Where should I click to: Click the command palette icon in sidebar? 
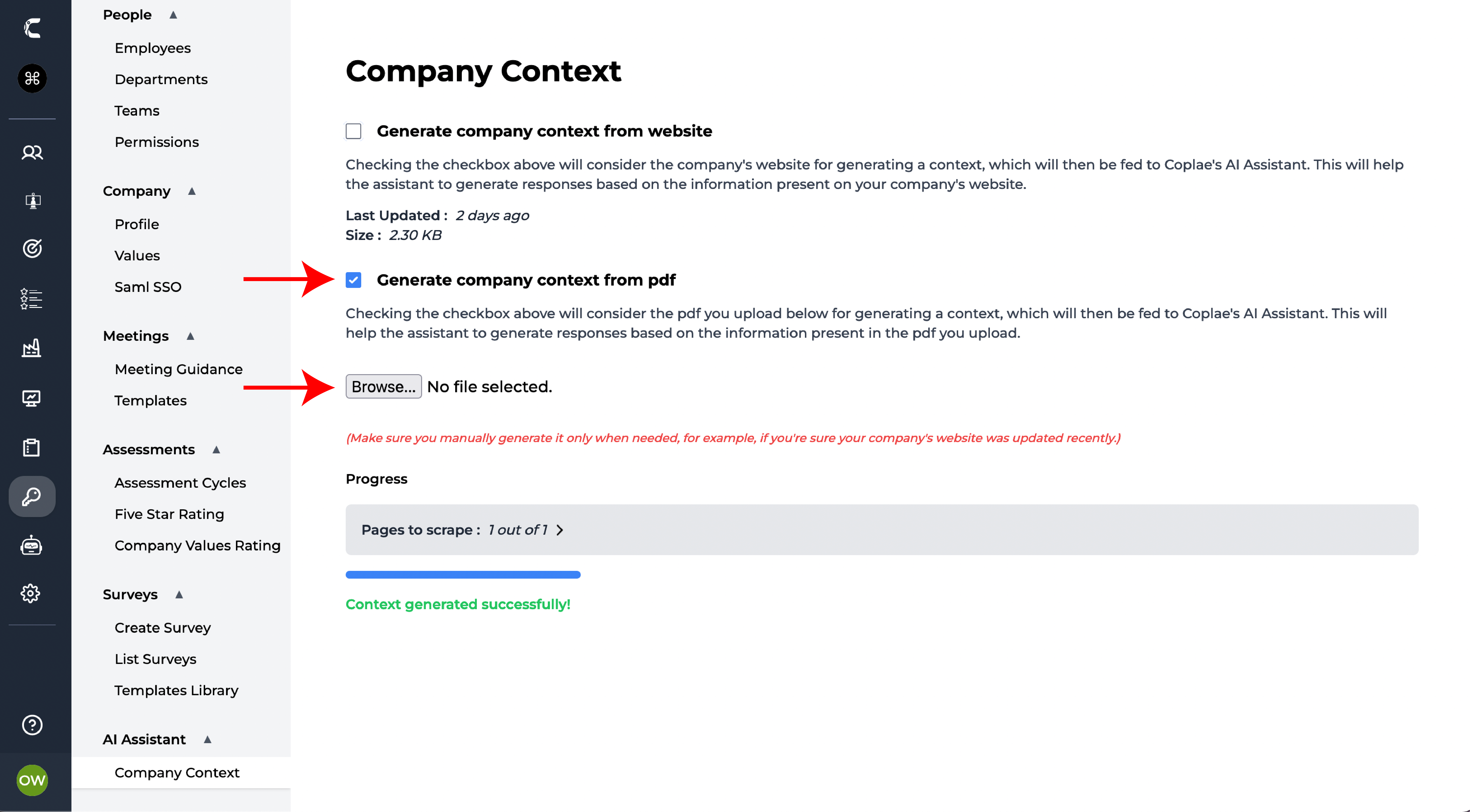pos(32,78)
